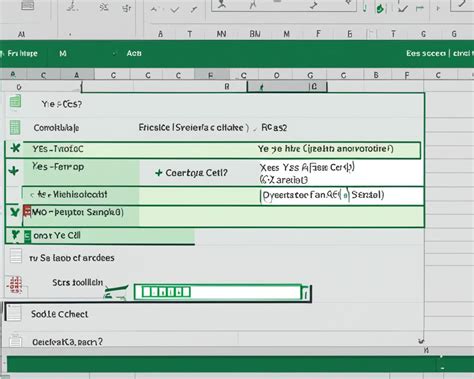
Task: Click the document icon beside 'Sodle Cchect'
Action: 14,314
